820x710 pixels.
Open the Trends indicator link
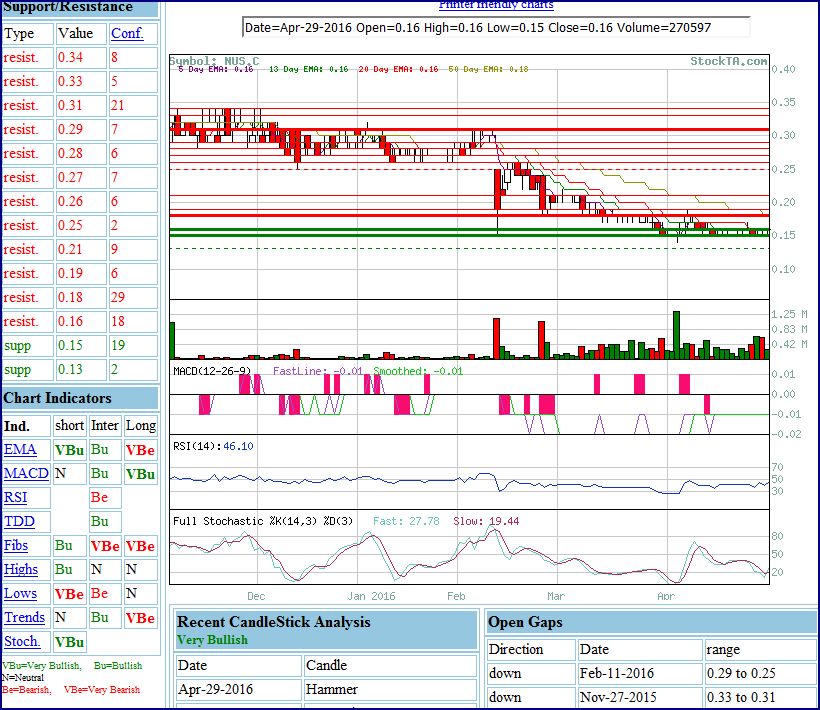click(x=24, y=618)
